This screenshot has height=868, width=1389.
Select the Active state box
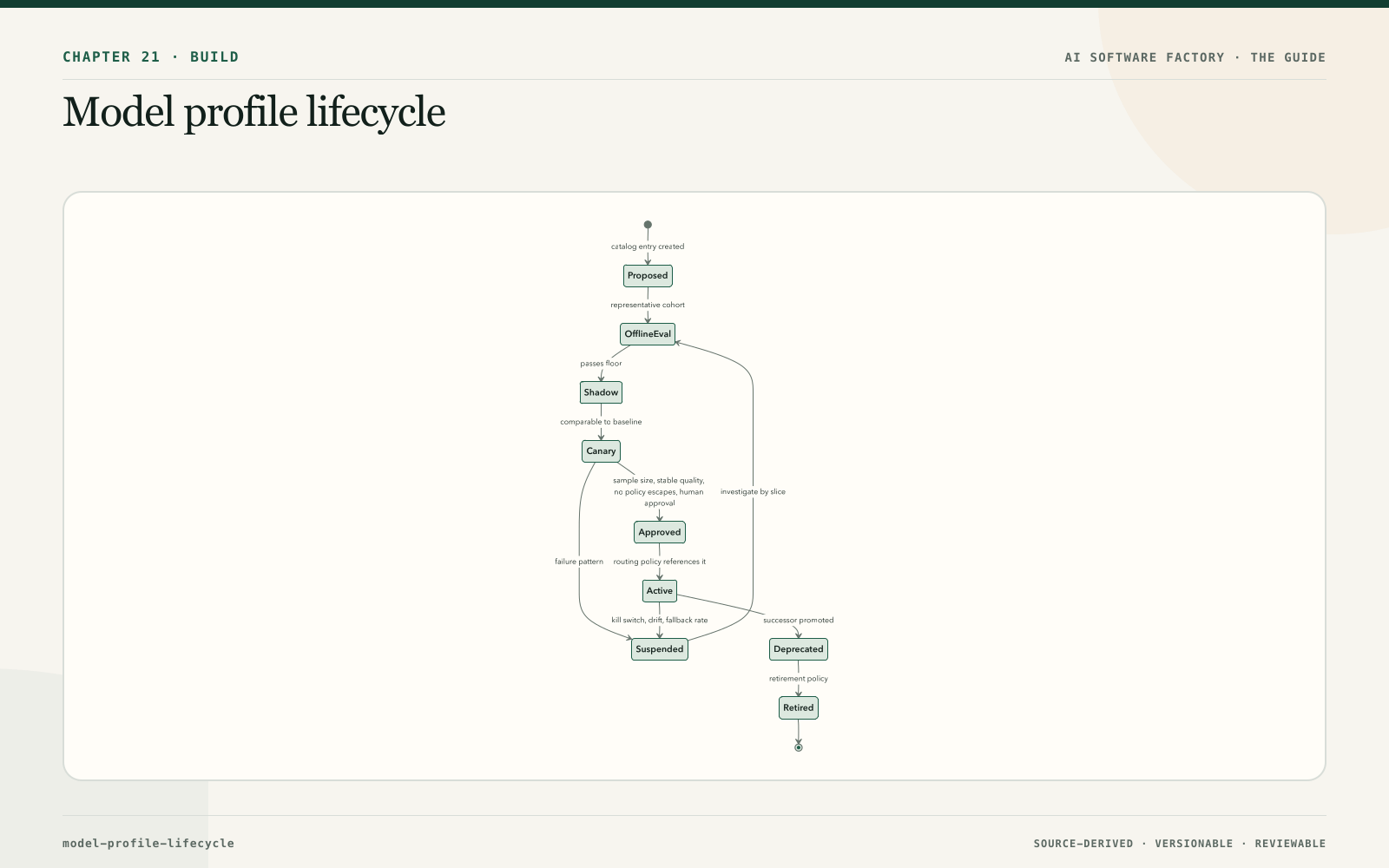[660, 591]
